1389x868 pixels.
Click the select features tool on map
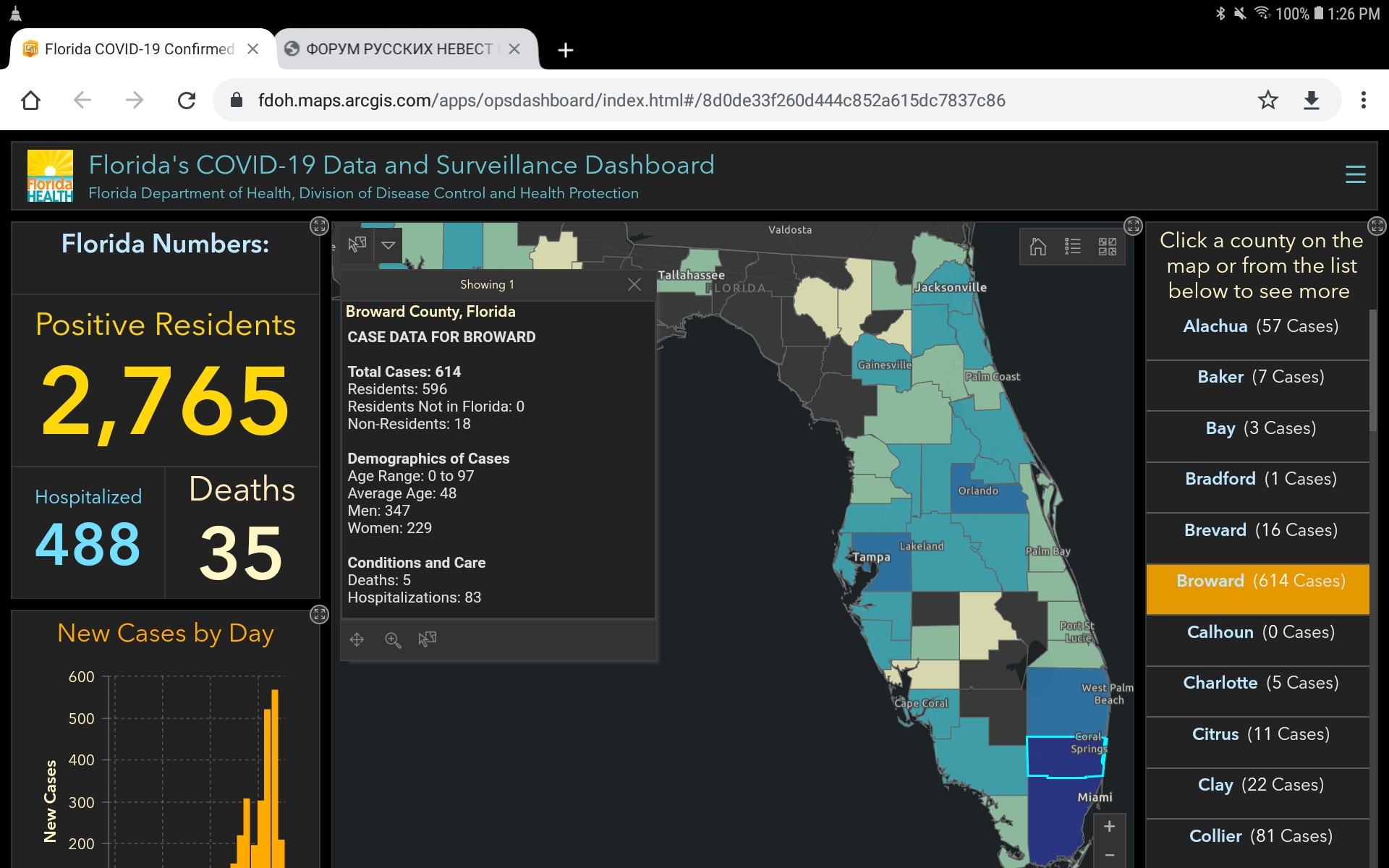pyautogui.click(x=357, y=244)
